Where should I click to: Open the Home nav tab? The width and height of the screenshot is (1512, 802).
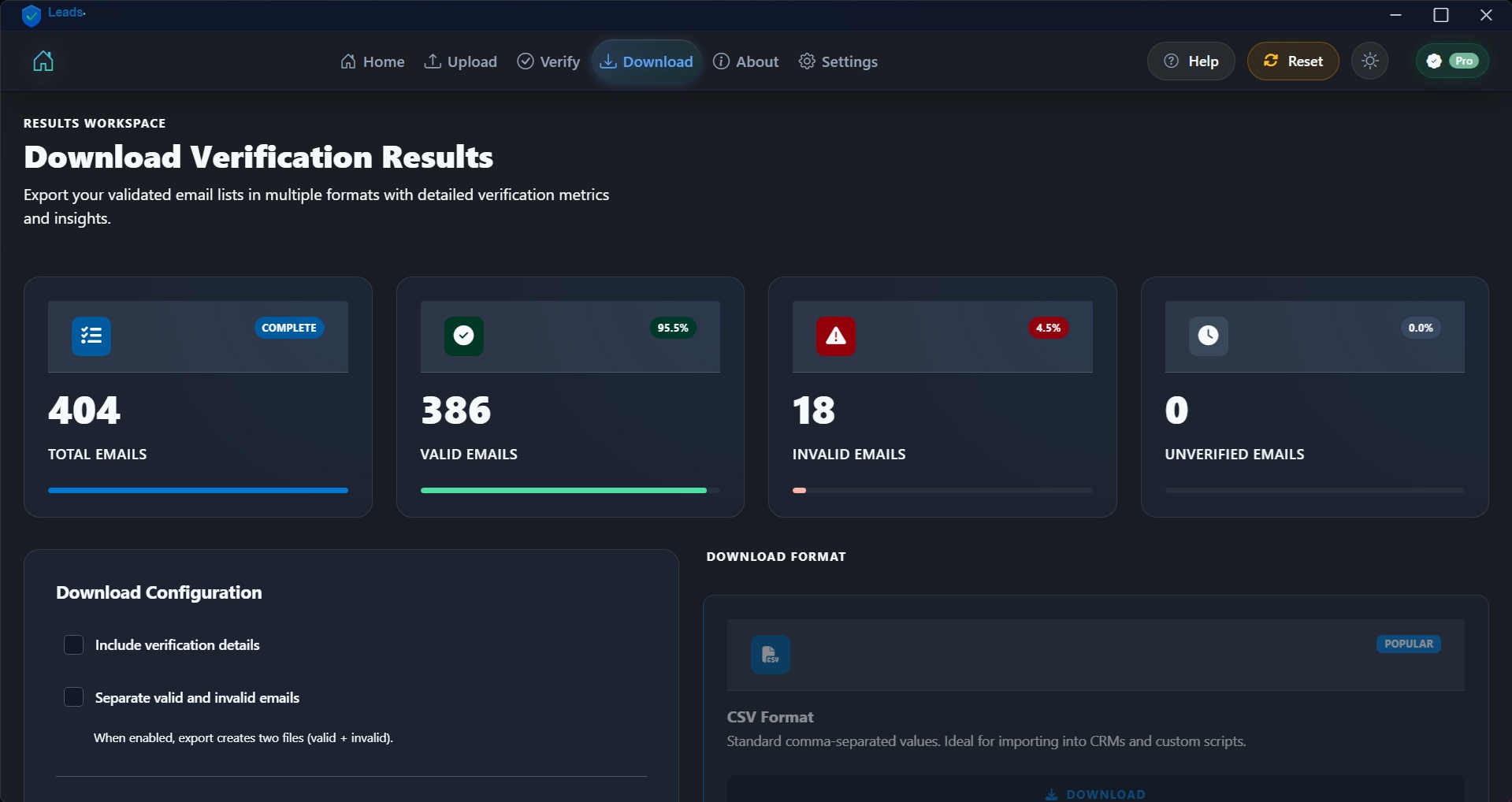(x=372, y=61)
